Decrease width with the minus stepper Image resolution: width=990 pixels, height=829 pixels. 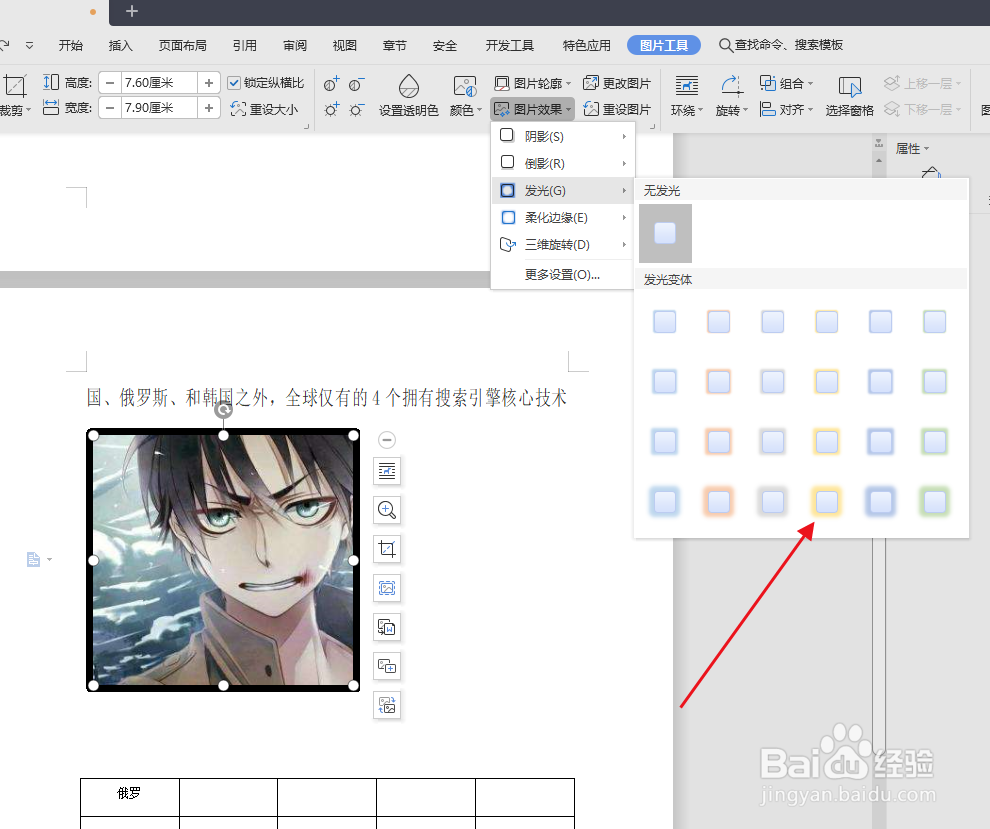(110, 108)
